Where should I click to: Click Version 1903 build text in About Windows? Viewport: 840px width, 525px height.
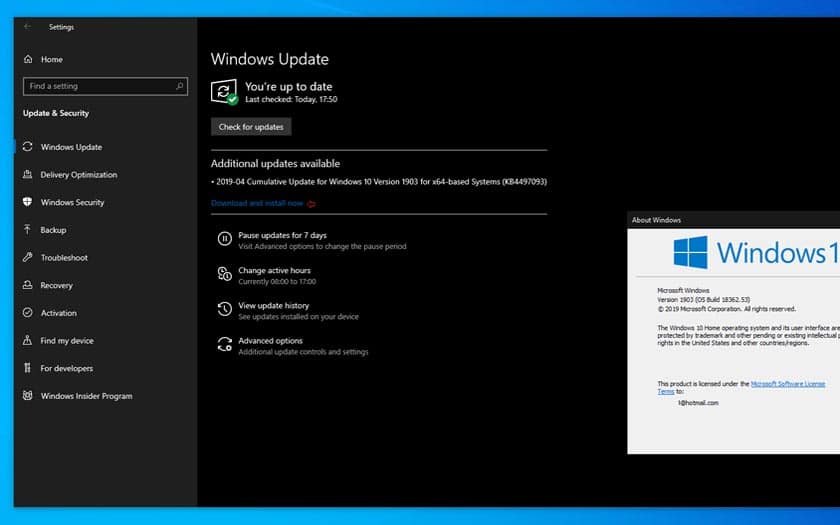703,299
